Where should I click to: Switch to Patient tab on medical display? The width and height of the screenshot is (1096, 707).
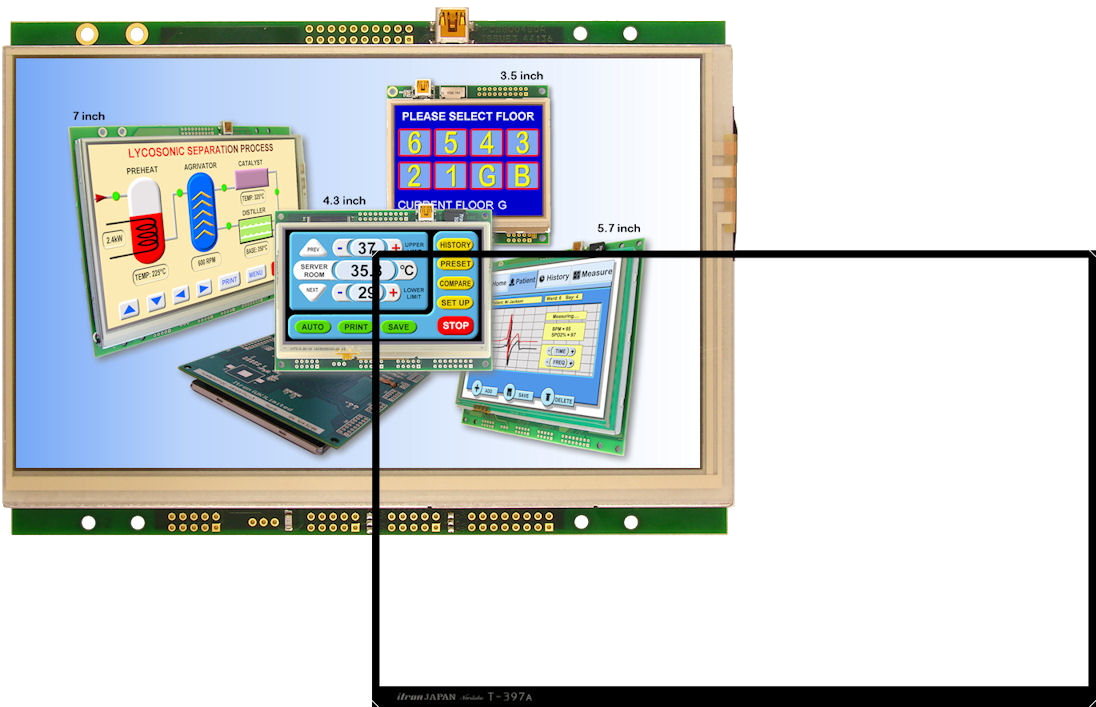coord(521,280)
